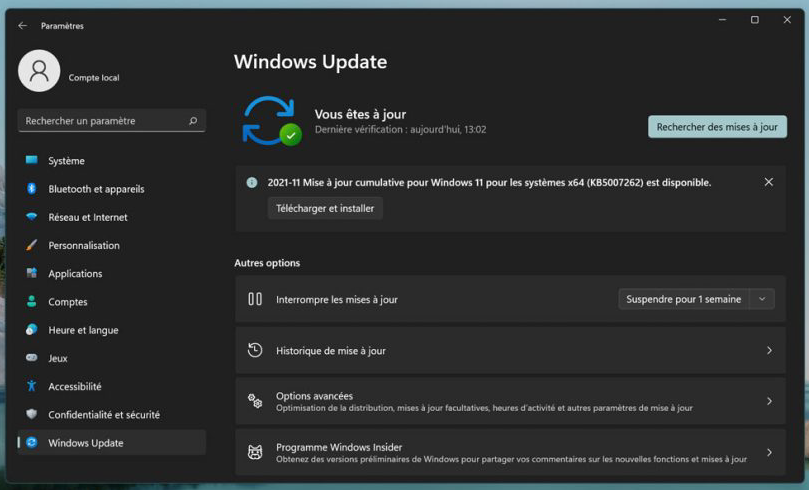
Task: Open Système settings category
Action: 111,160
